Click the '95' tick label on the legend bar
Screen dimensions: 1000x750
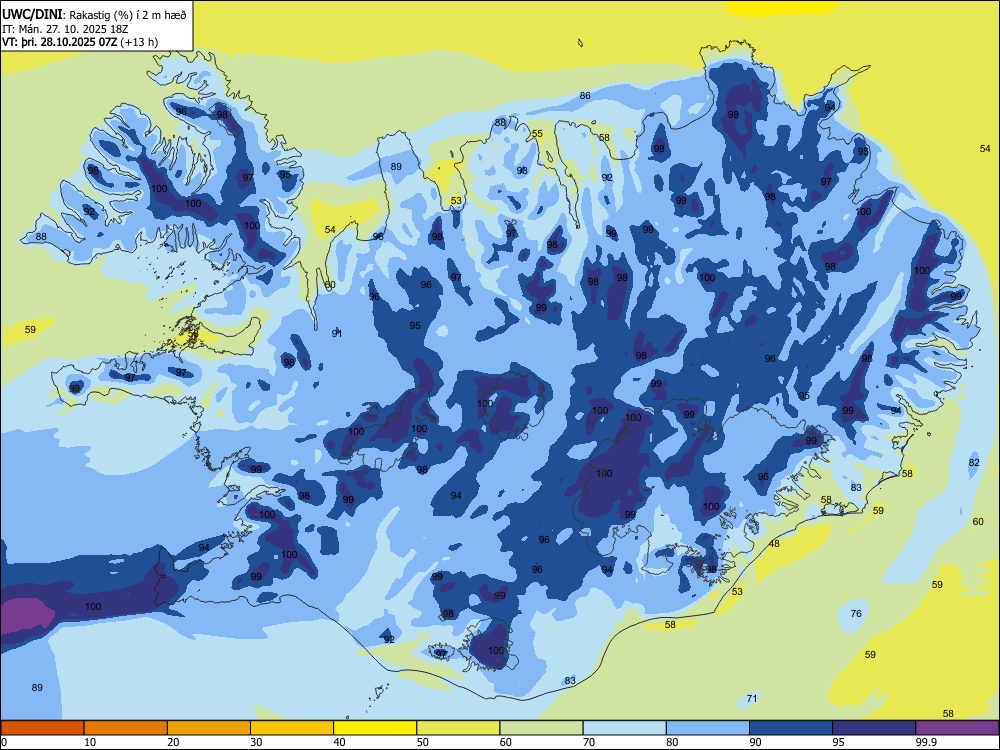click(838, 742)
